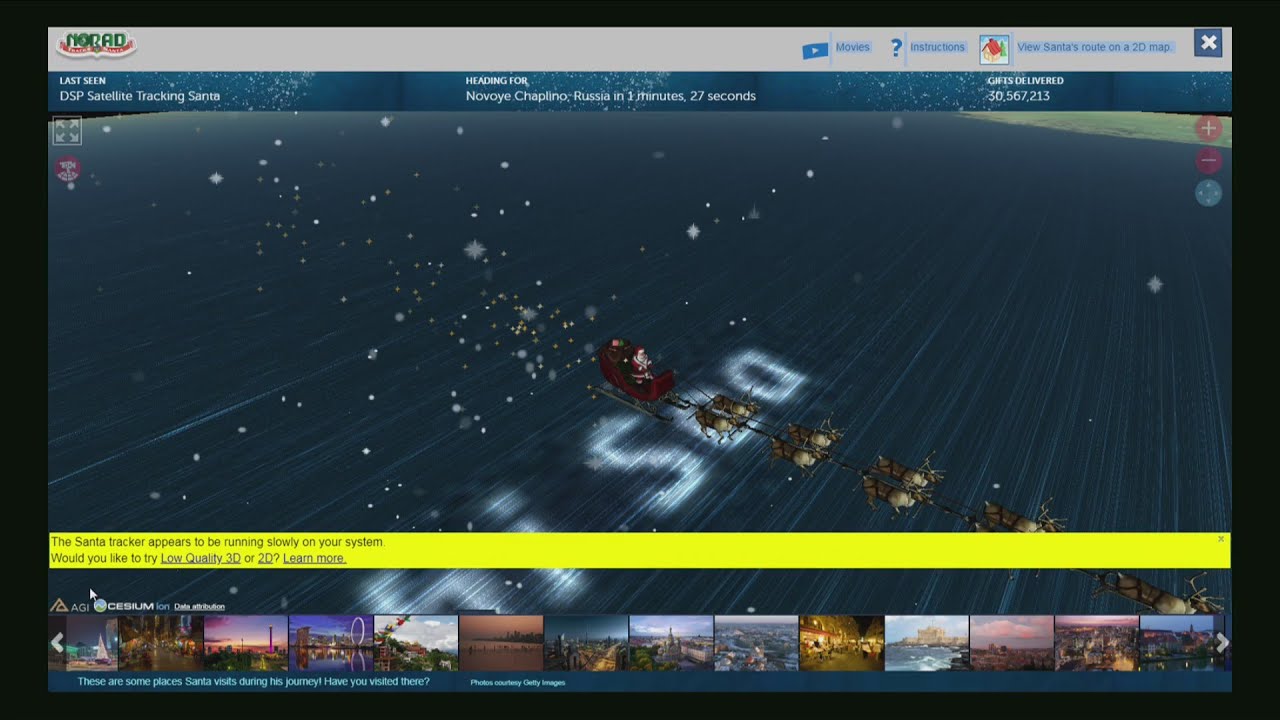1280x720 pixels.
Task: Click the gifts delivered count 30,567,213
Action: 1019,97
